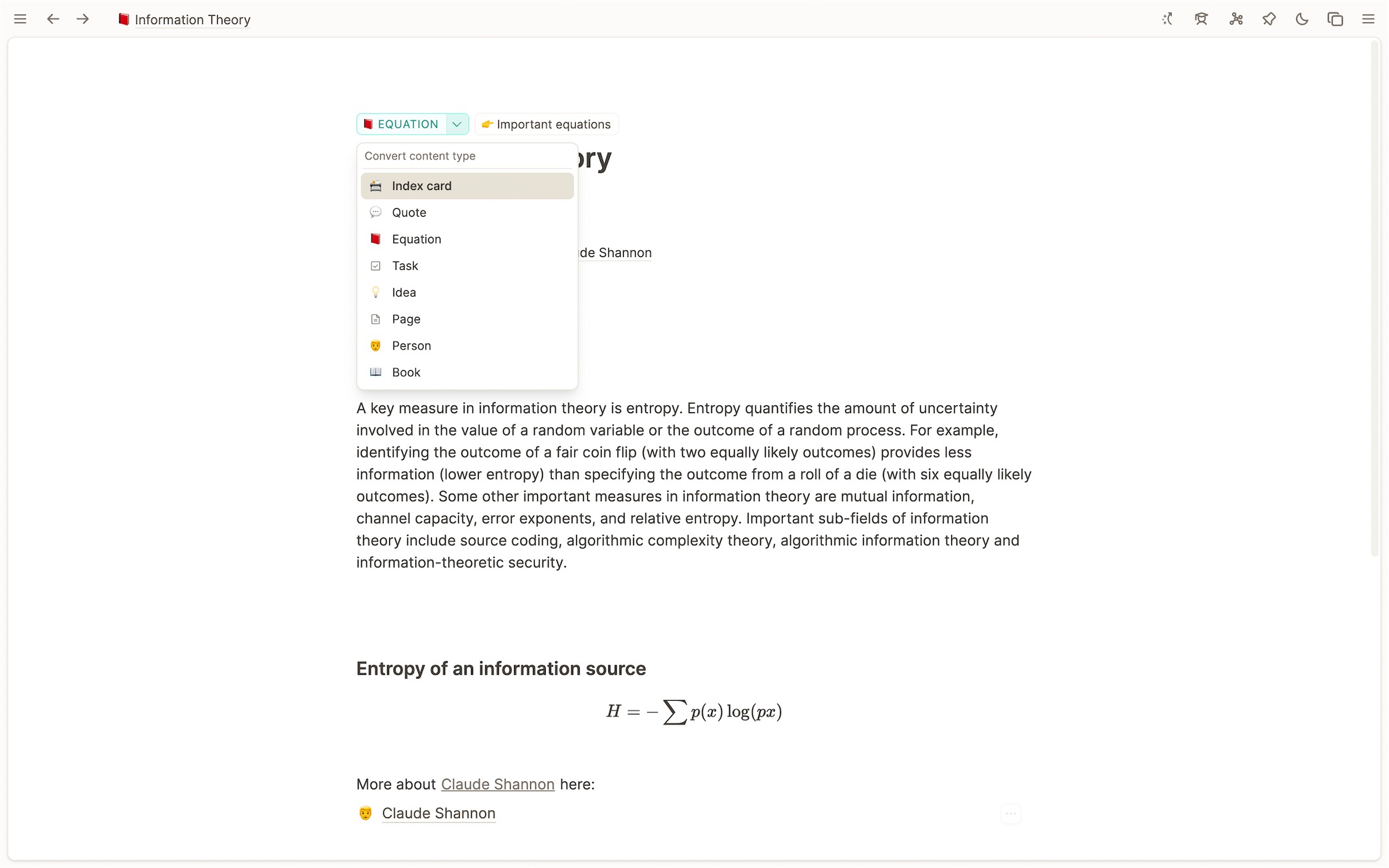This screenshot has height=868, width=1389.
Task: Click the Claude Shannon hyperlink
Action: click(x=498, y=784)
